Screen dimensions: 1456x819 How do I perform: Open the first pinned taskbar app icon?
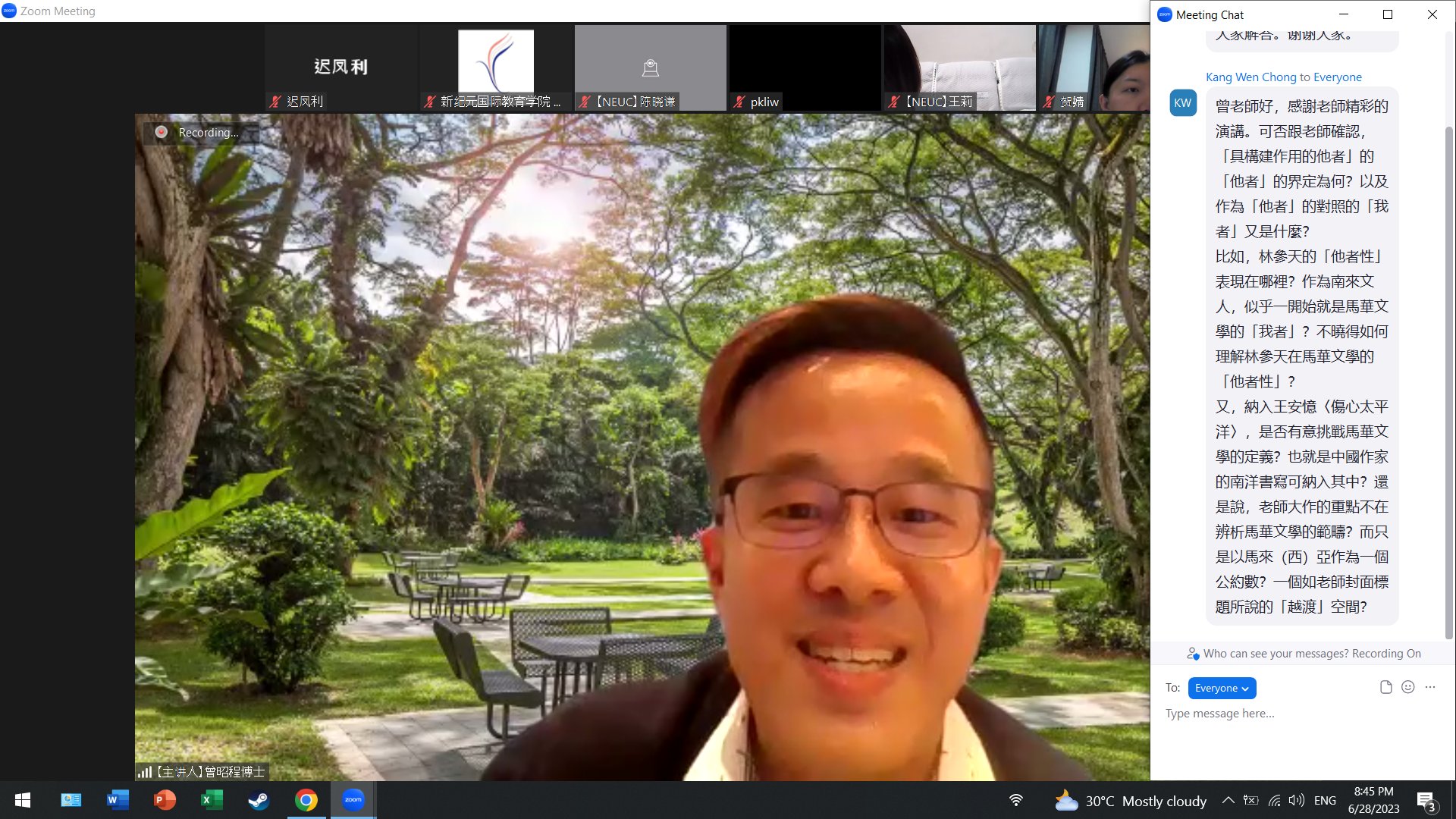tap(71, 800)
